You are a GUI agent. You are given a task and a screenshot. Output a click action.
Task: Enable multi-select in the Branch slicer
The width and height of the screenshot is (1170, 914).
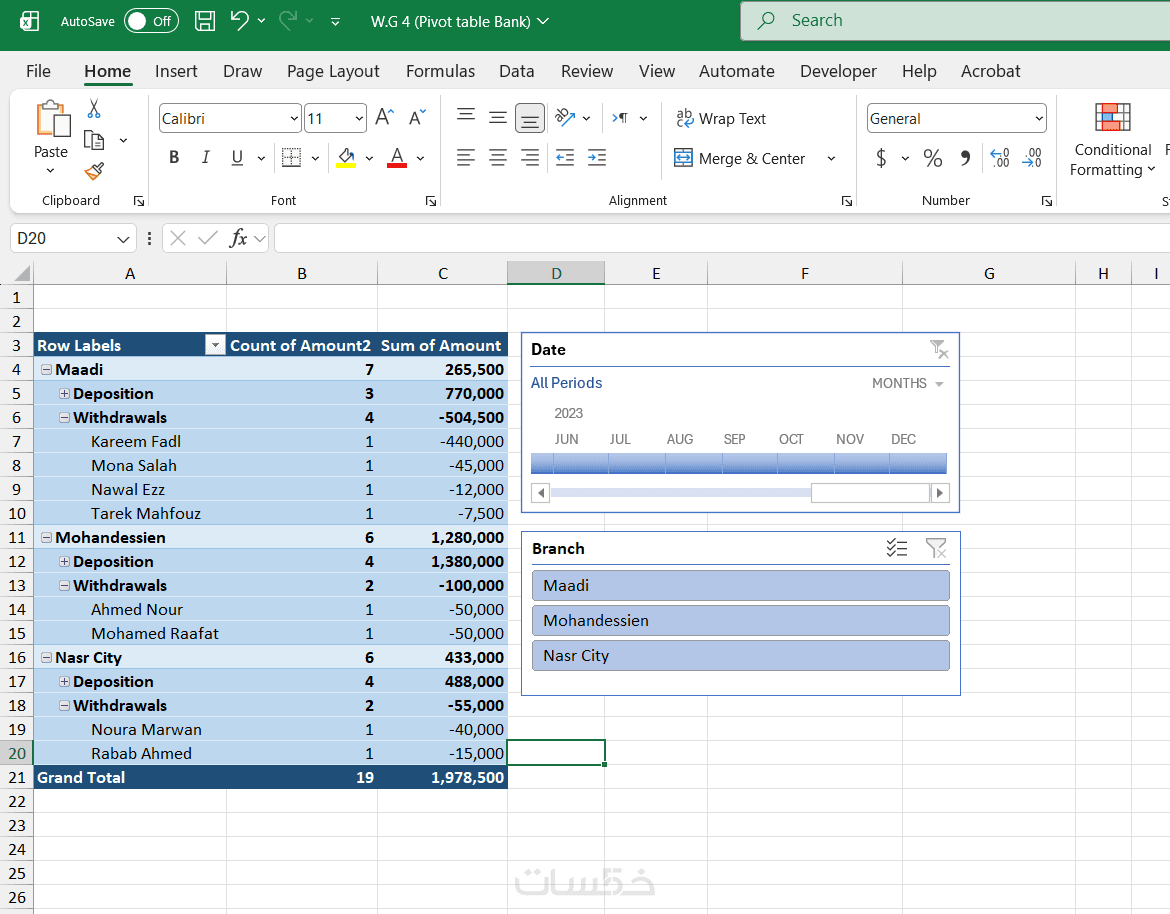click(897, 548)
